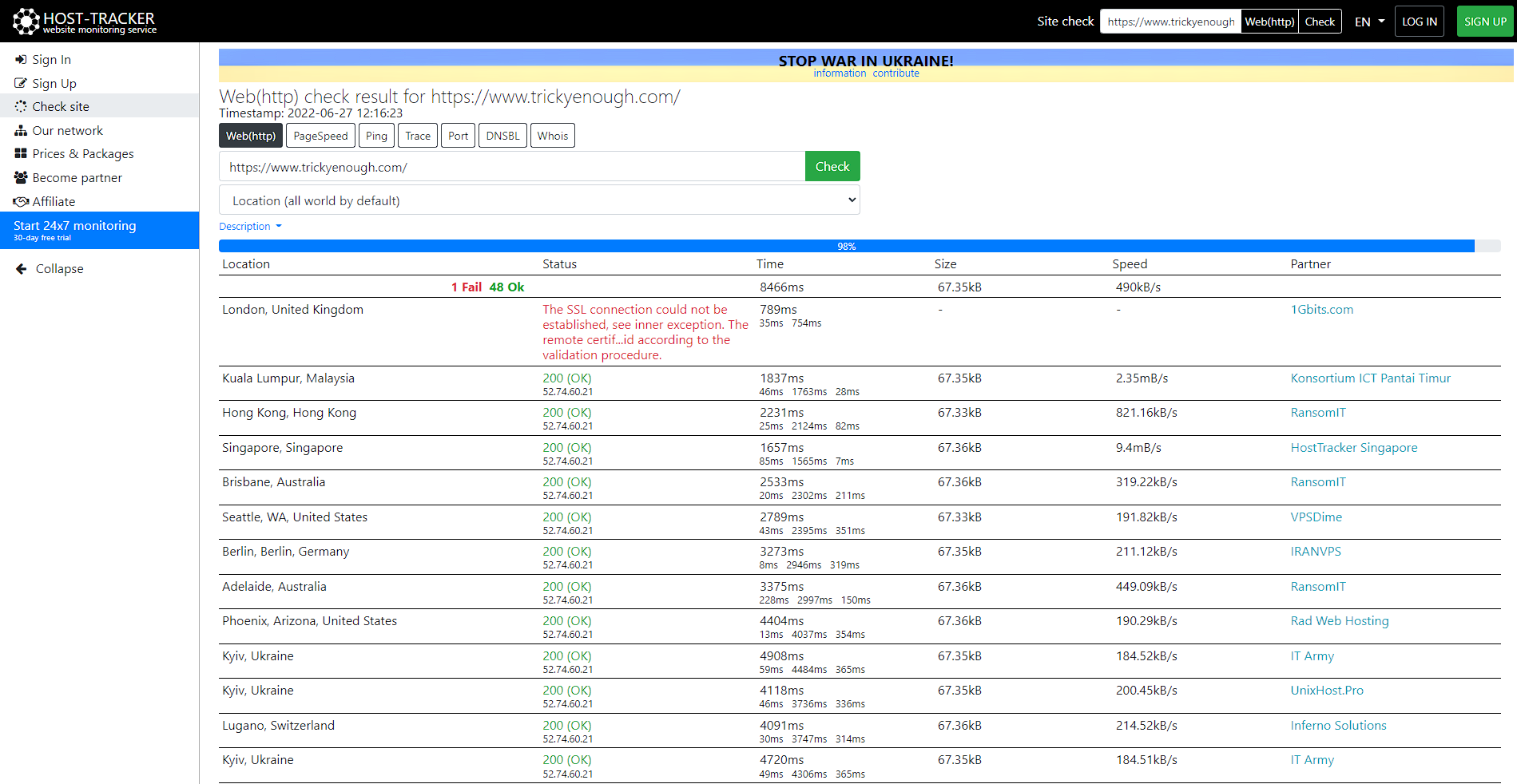Click 'Seattle, WA, United States' cell
1517x784 pixels.
(295, 517)
